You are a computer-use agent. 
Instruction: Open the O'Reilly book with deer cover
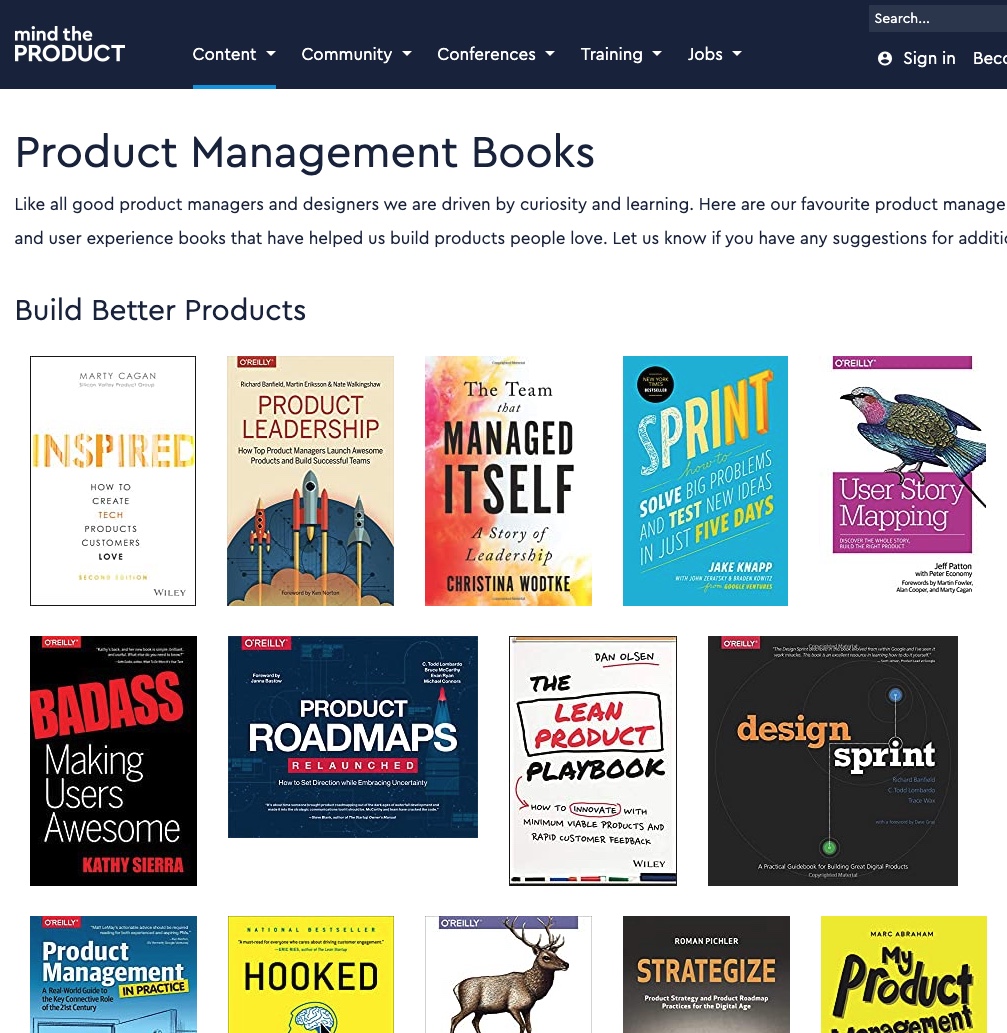coord(508,974)
